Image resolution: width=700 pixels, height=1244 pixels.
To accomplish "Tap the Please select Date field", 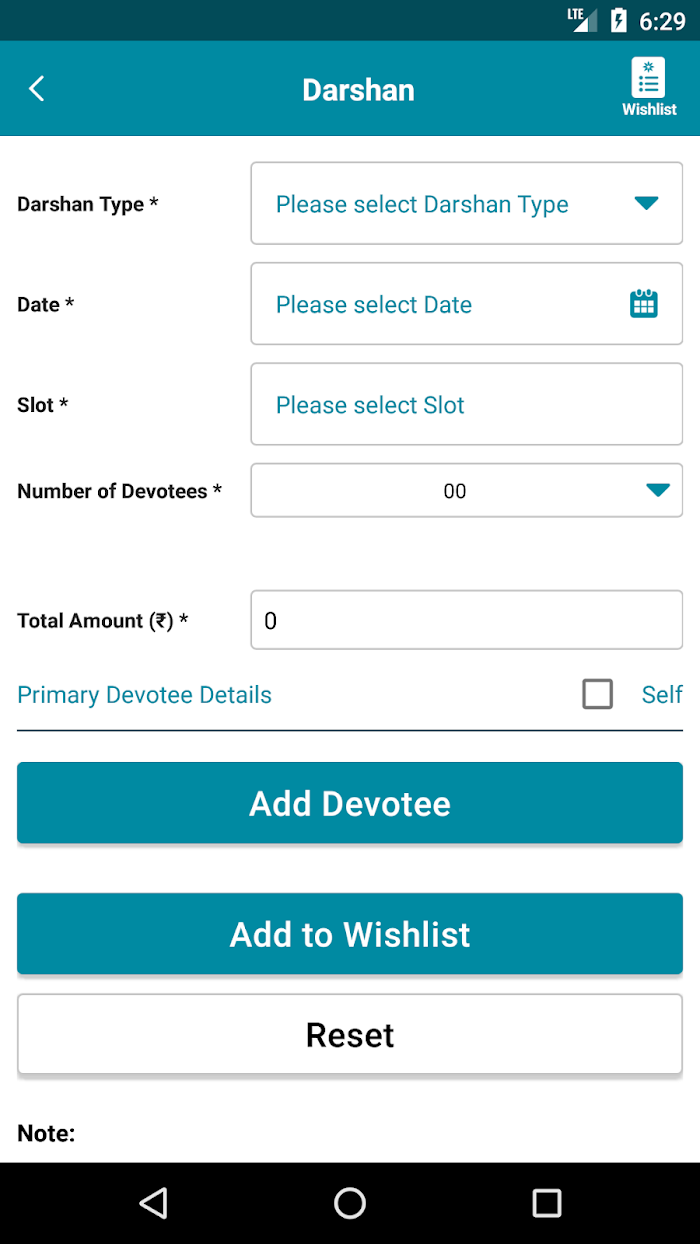I will click(466, 304).
